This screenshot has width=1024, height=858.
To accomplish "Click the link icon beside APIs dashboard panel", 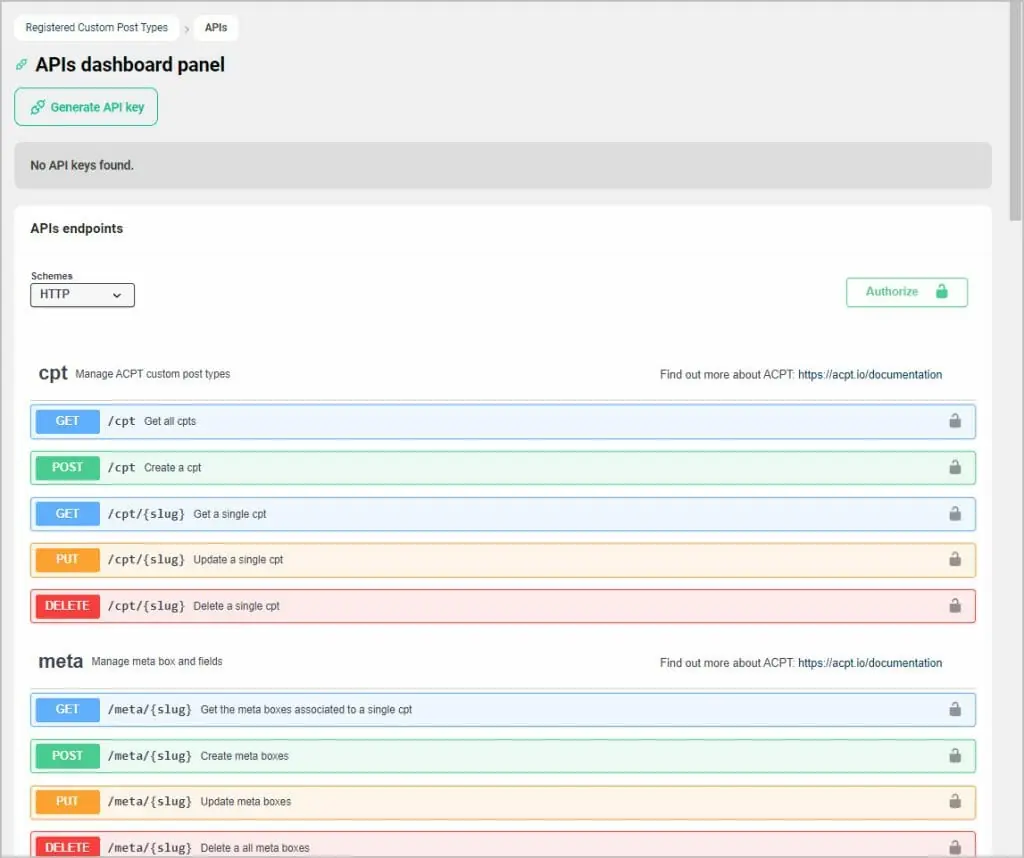I will pyautogui.click(x=22, y=64).
